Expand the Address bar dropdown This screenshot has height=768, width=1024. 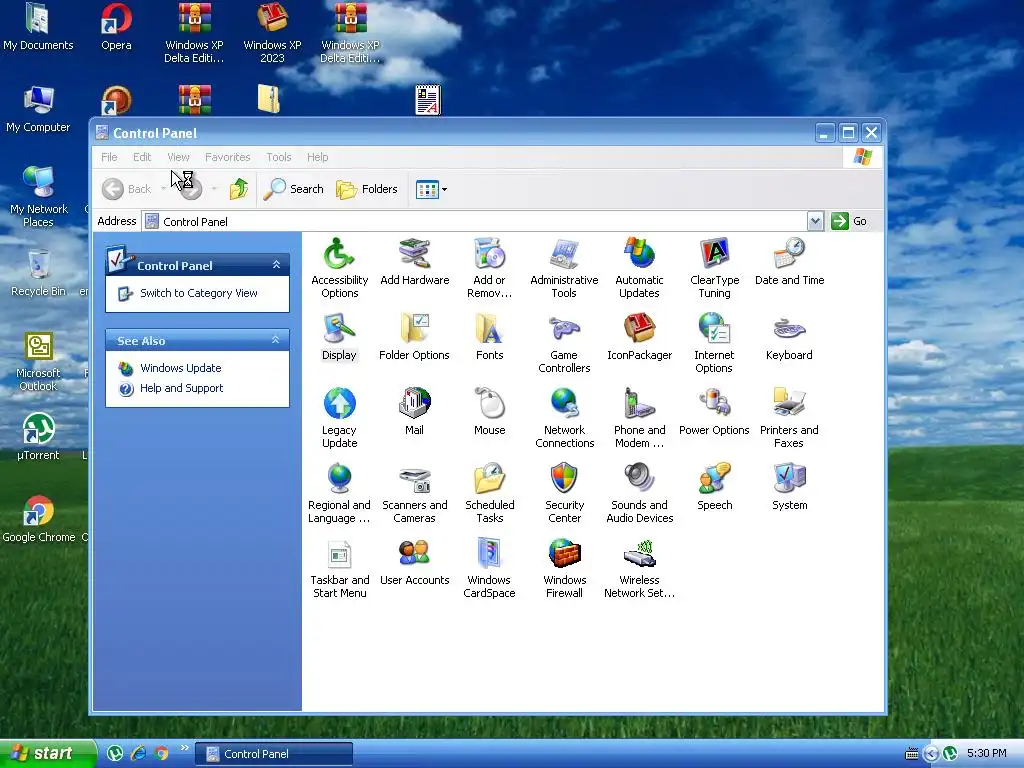tap(815, 221)
